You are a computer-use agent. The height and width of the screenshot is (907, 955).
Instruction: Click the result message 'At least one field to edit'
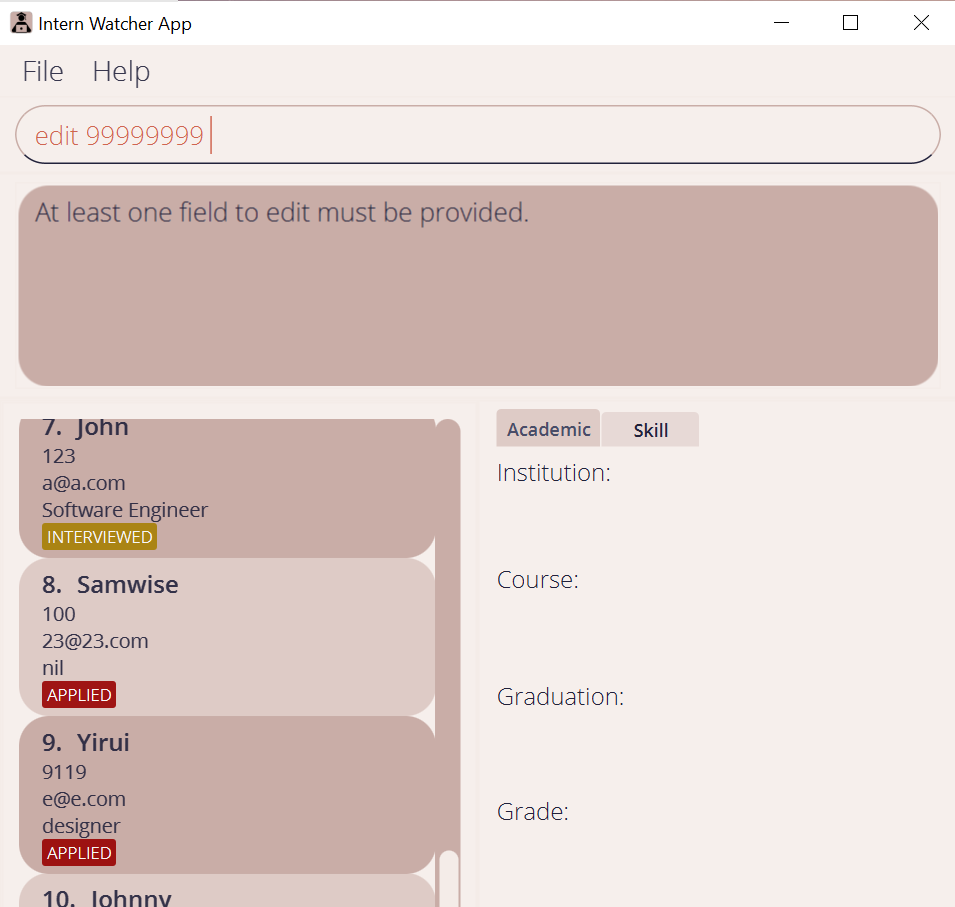(281, 213)
